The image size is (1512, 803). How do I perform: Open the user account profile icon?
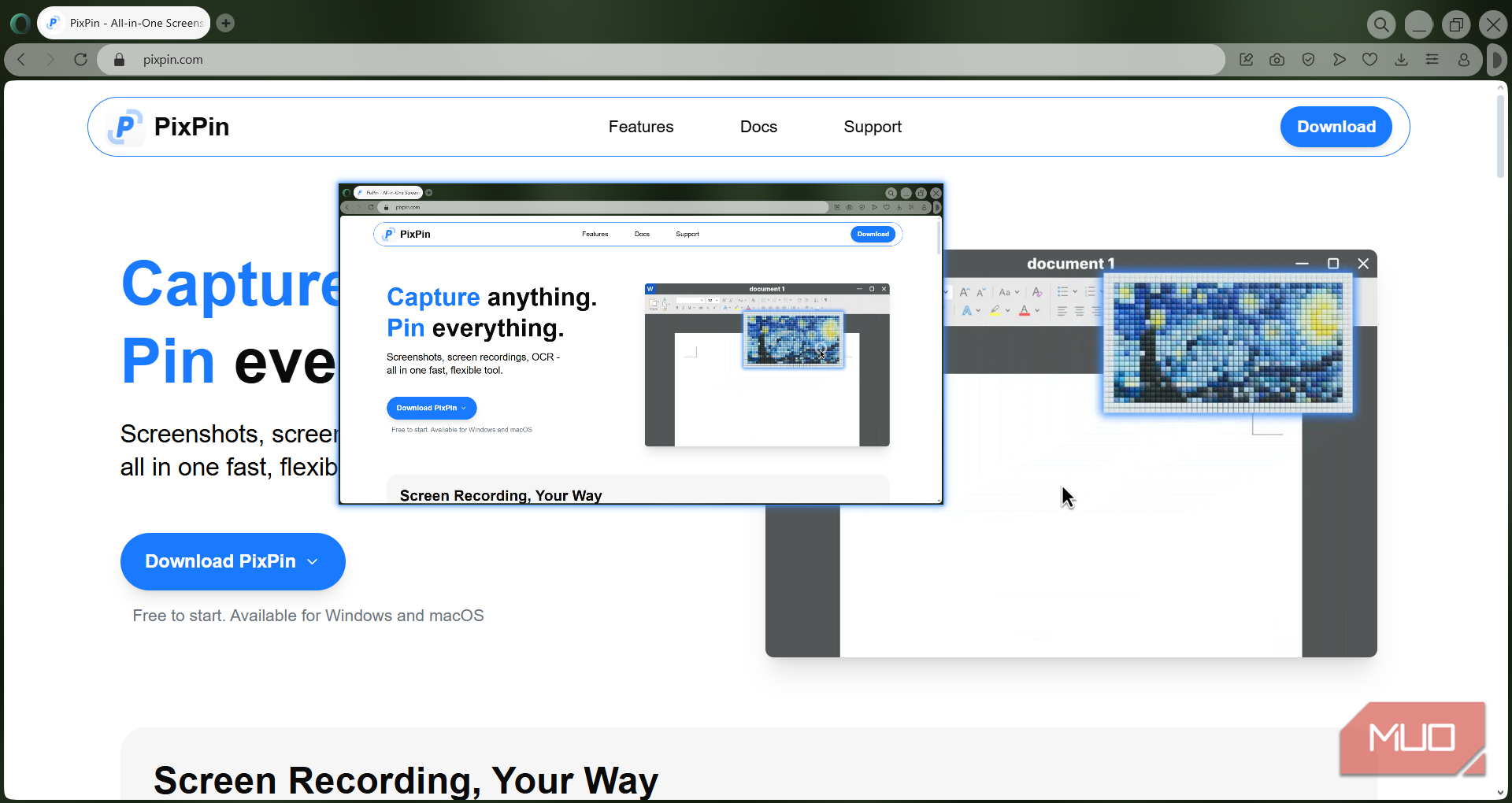pyautogui.click(x=1463, y=60)
